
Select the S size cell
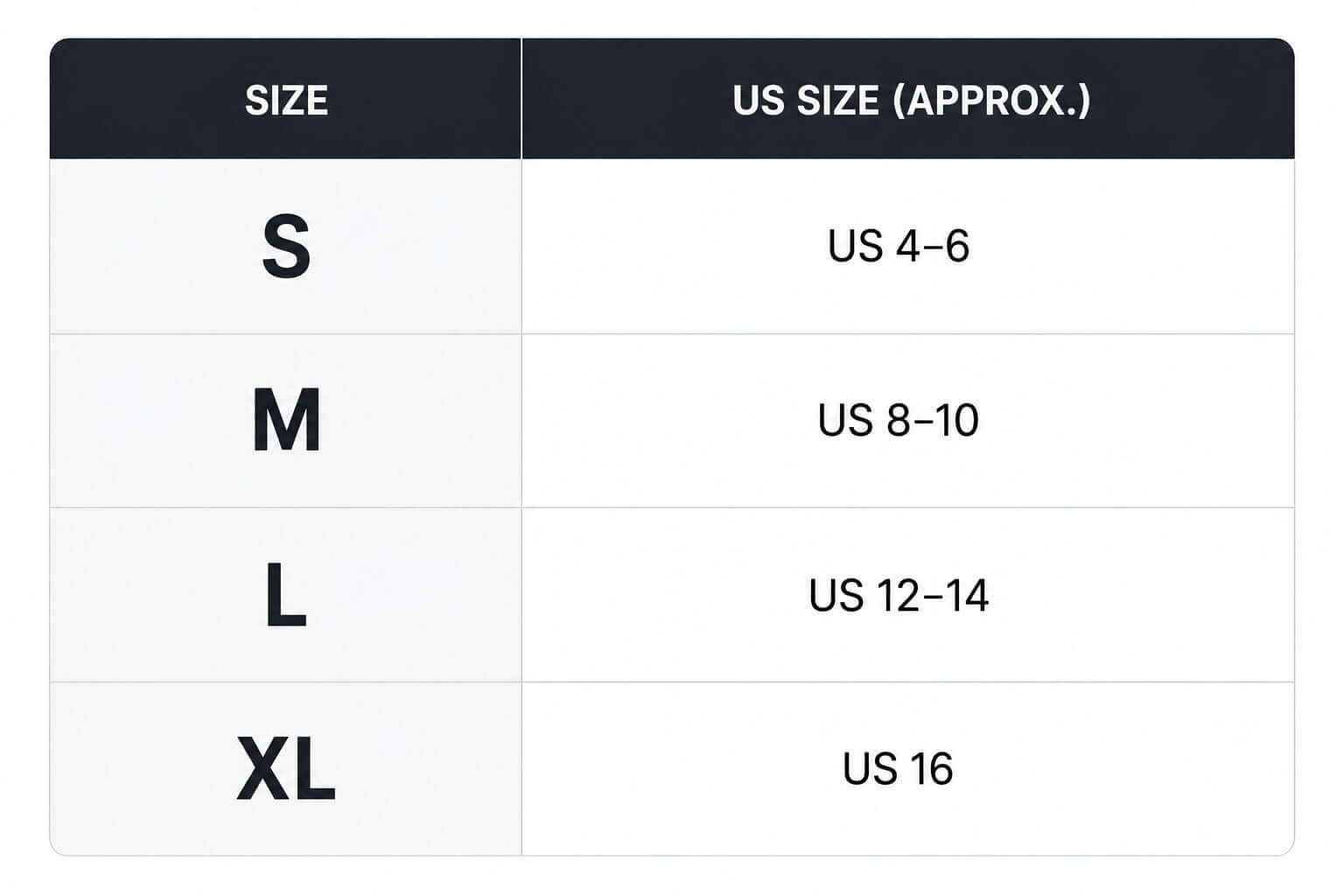click(x=286, y=247)
